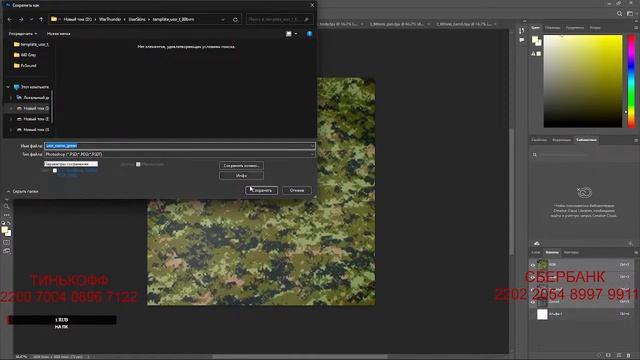Image resolution: width=640 pixels, height=360 pixels.
Task: Open the blue help icon in Save dialog
Action: coord(309,34)
